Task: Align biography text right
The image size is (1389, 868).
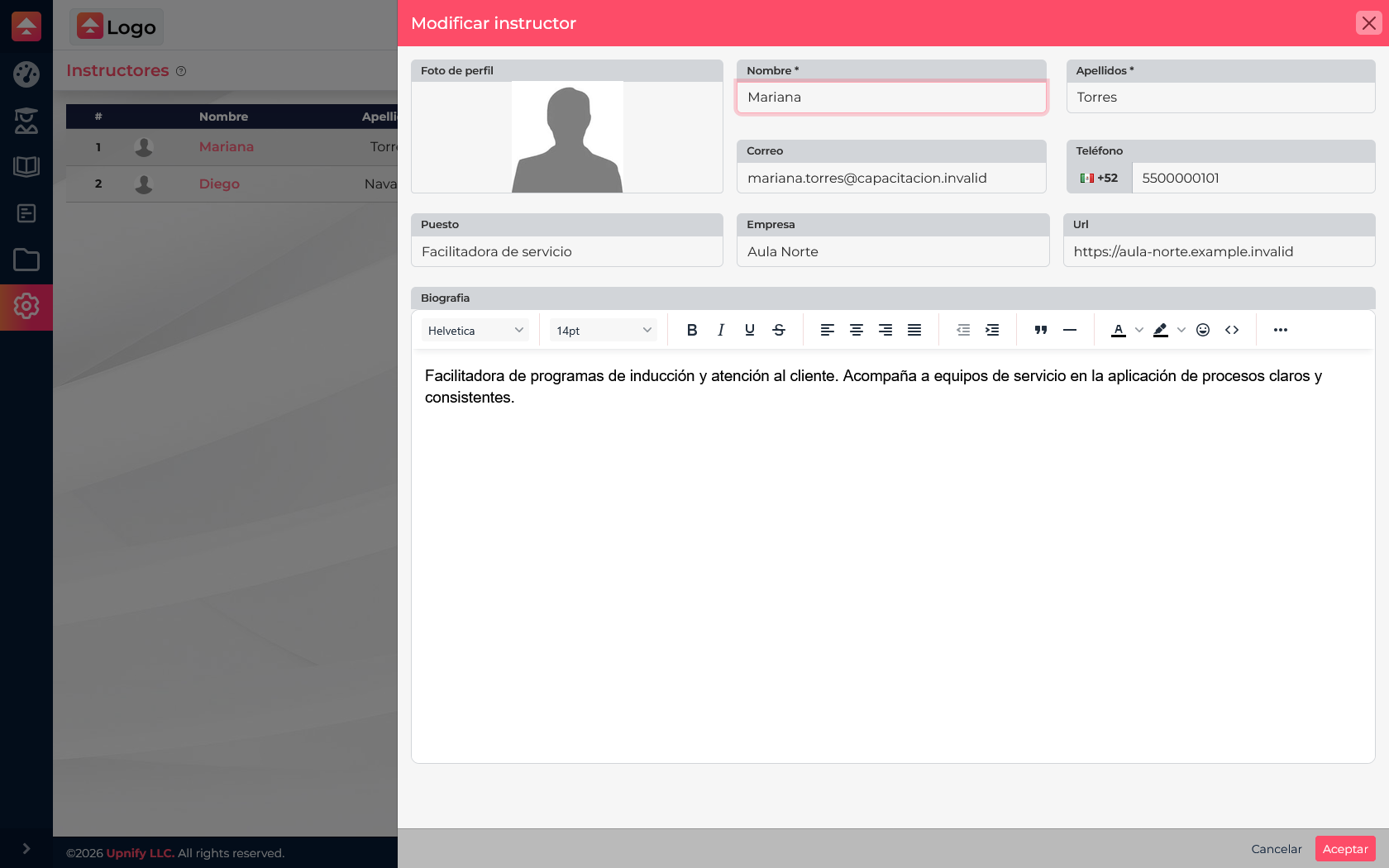Action: click(885, 330)
